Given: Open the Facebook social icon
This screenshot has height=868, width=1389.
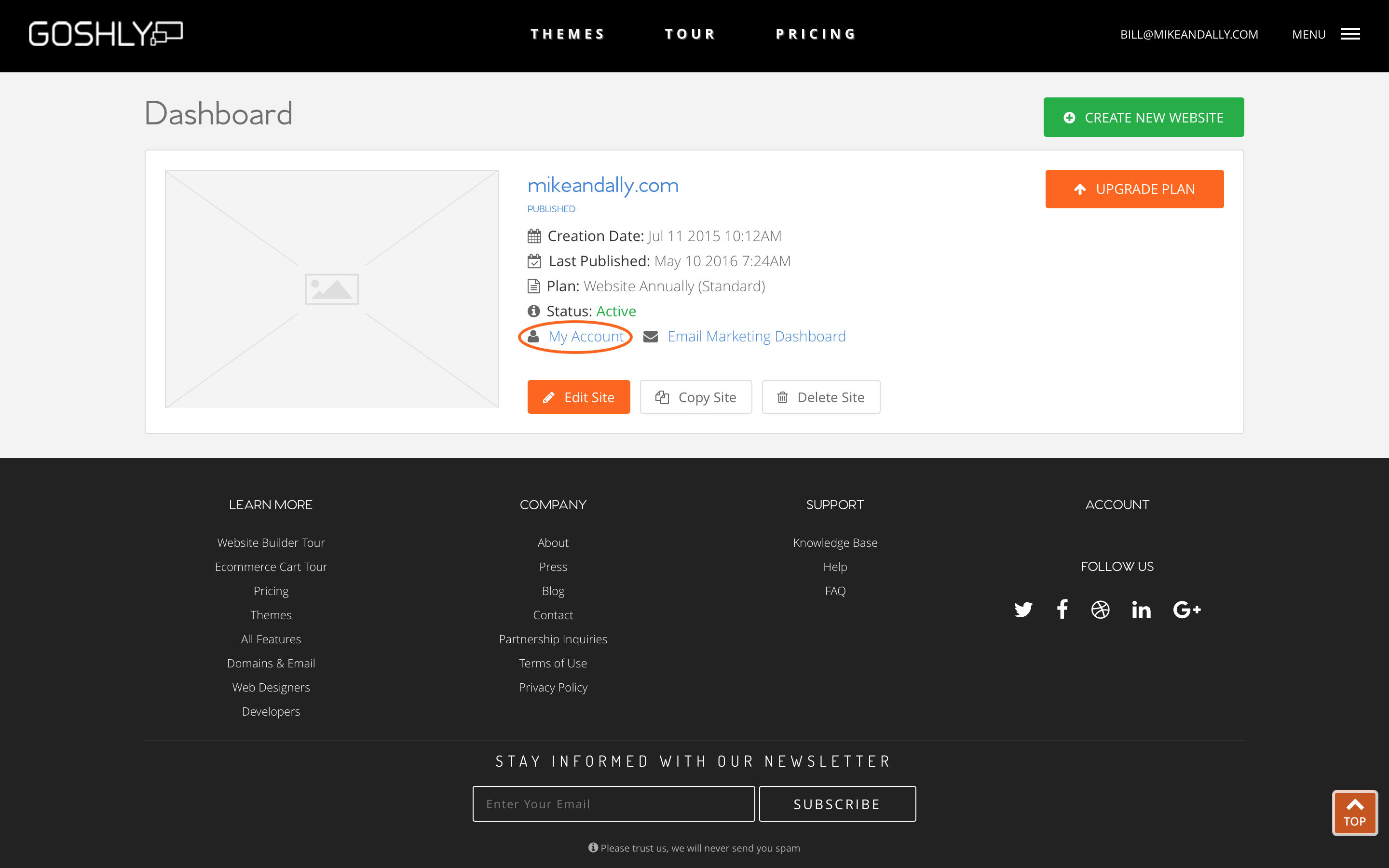Looking at the screenshot, I should (1062, 609).
